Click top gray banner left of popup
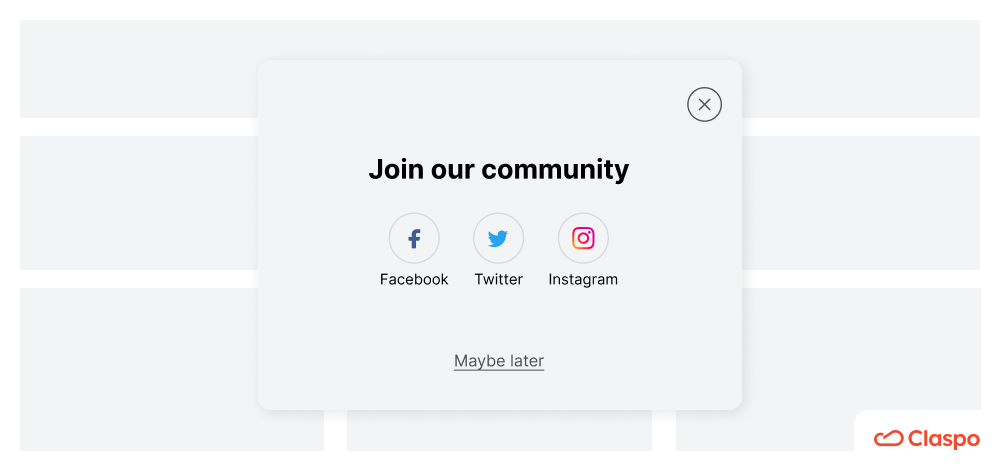The image size is (1000, 470). [138, 69]
